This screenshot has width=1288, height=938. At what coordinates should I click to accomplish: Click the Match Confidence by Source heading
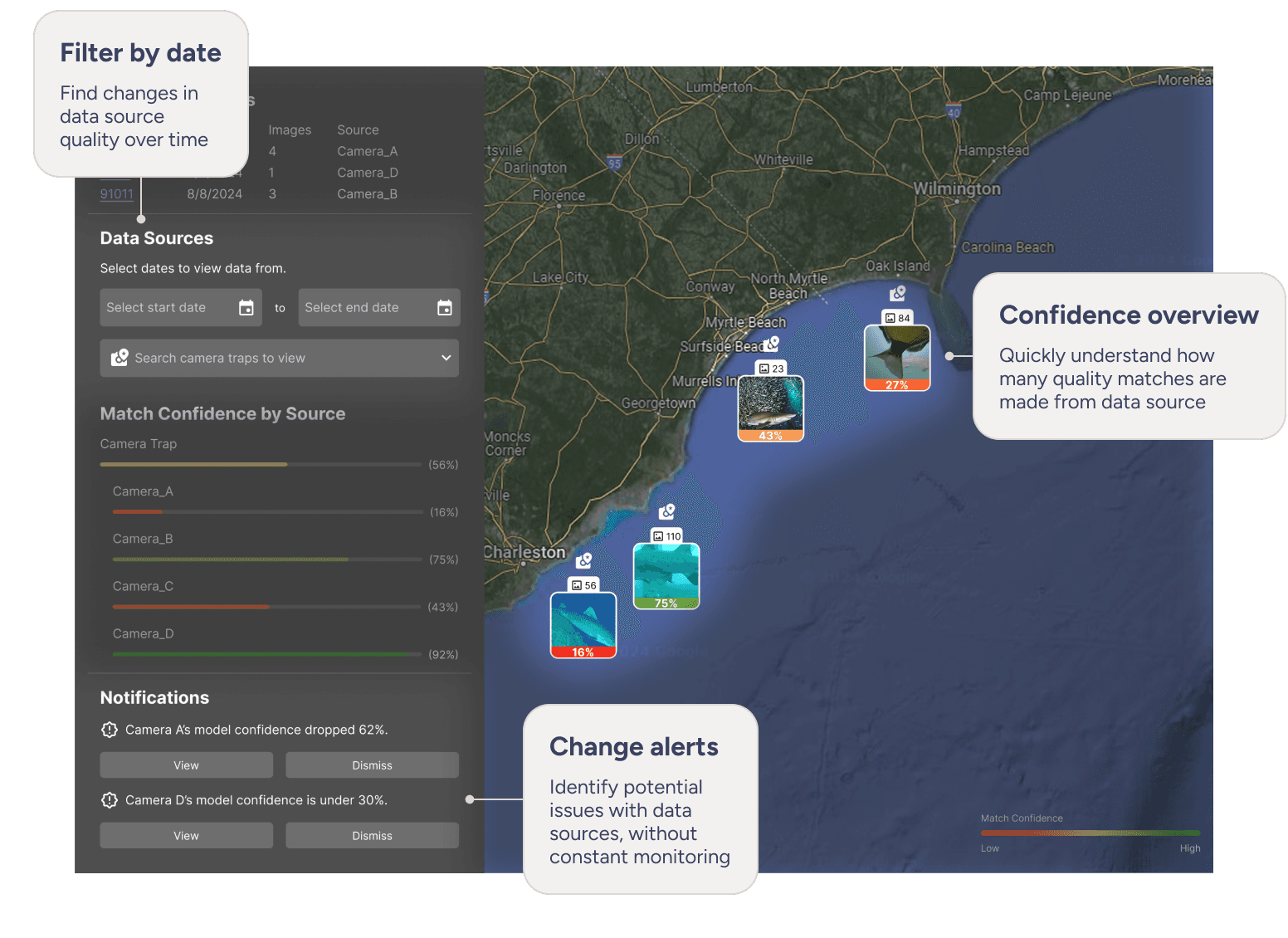click(222, 413)
